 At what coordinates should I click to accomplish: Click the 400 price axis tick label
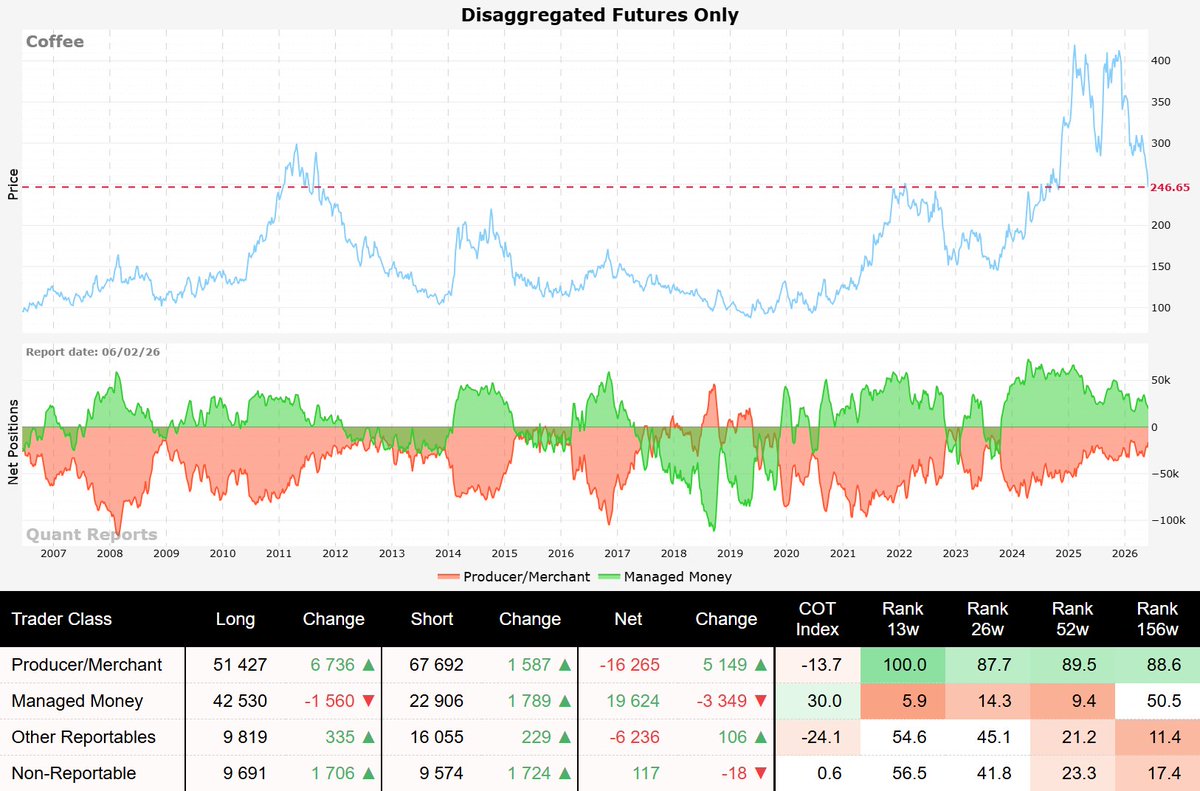pyautogui.click(x=1160, y=60)
